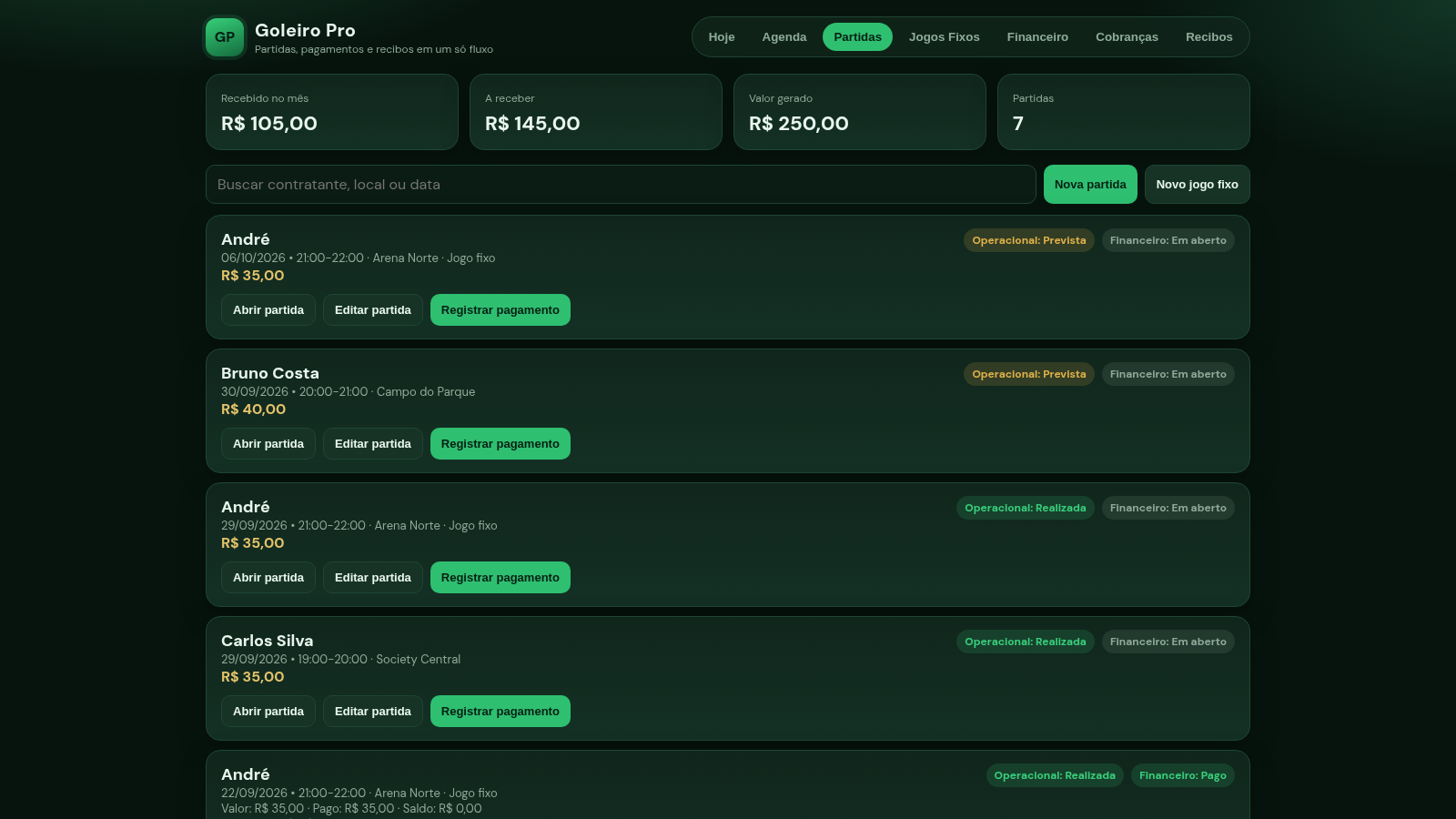Editar partida for André on 29/09/2026
Viewport: 1456px width, 819px height.
click(x=373, y=577)
